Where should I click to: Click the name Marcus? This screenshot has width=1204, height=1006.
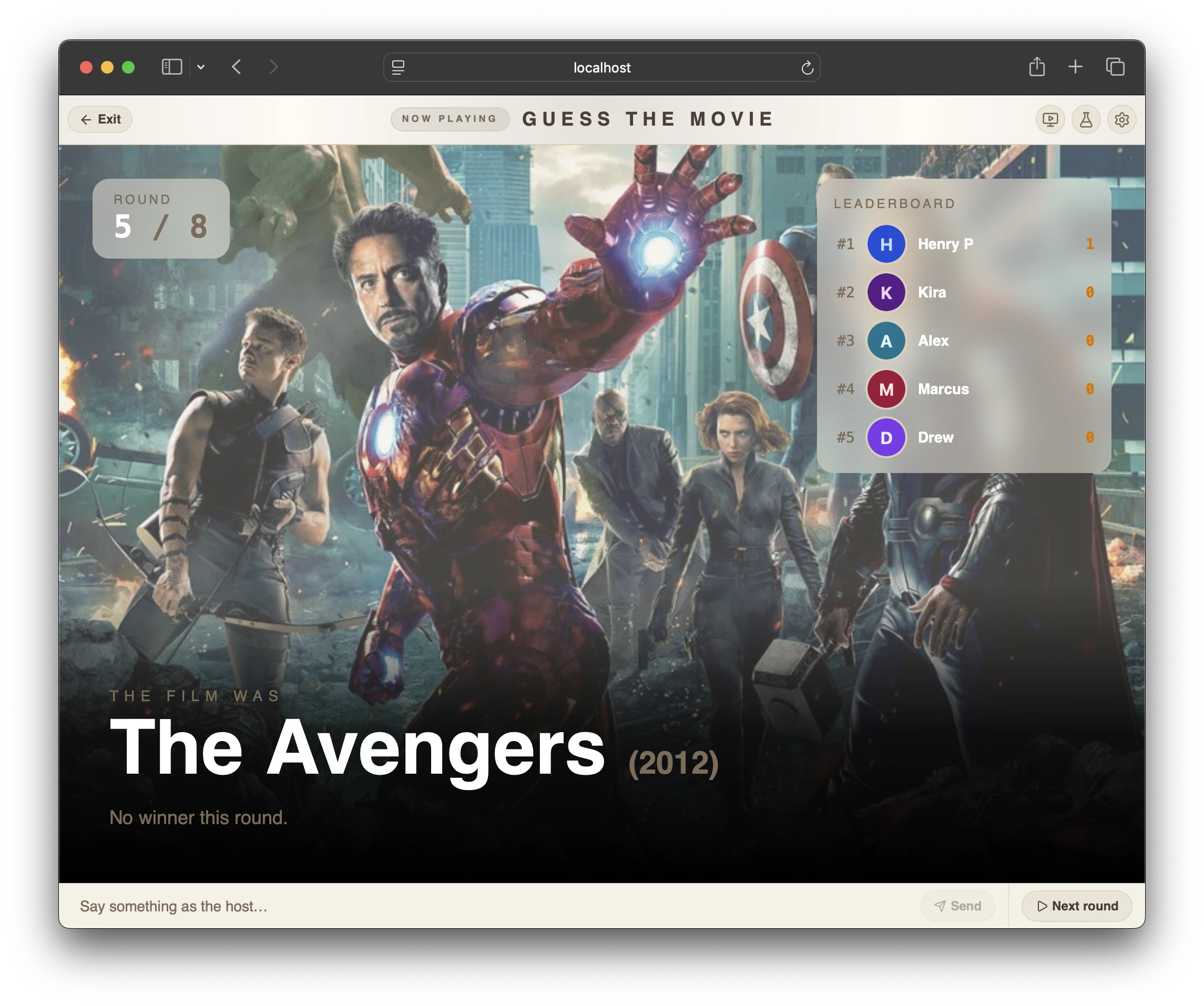(x=943, y=389)
